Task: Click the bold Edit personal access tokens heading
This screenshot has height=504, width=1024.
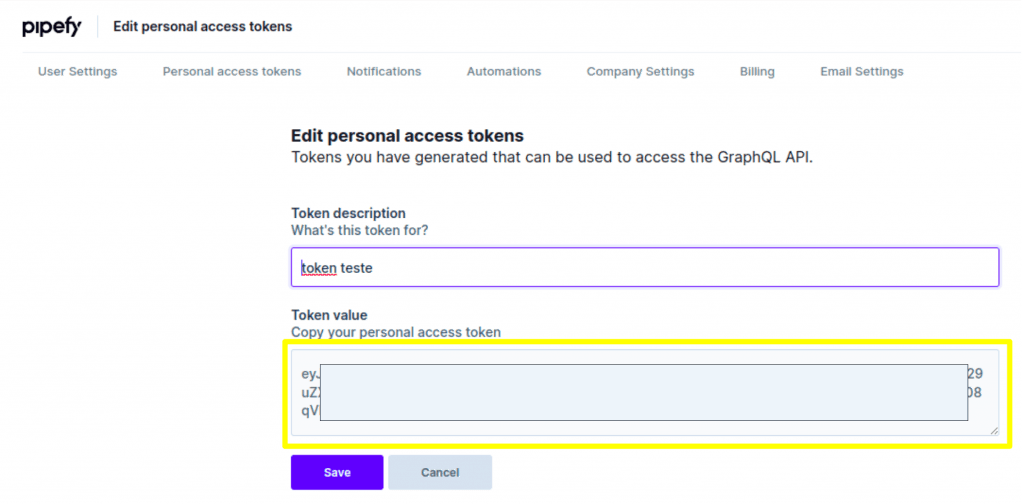Action: point(407,135)
